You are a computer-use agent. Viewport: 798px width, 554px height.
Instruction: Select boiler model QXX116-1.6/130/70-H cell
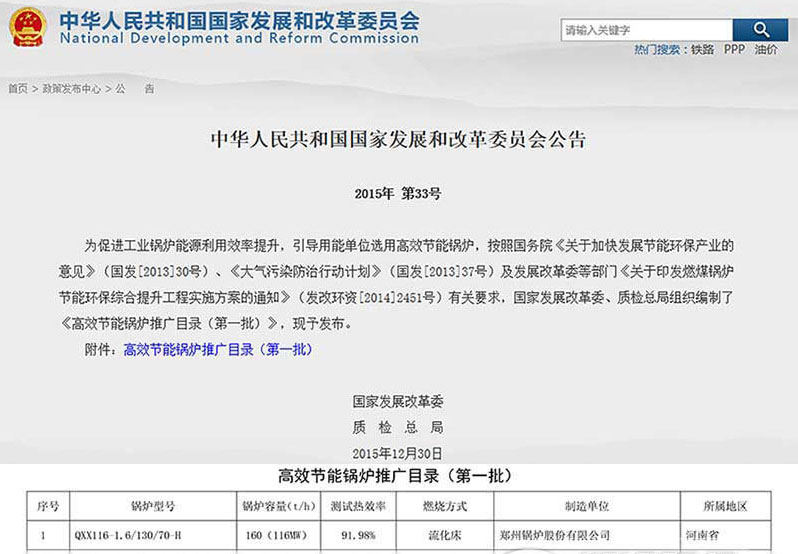click(131, 536)
